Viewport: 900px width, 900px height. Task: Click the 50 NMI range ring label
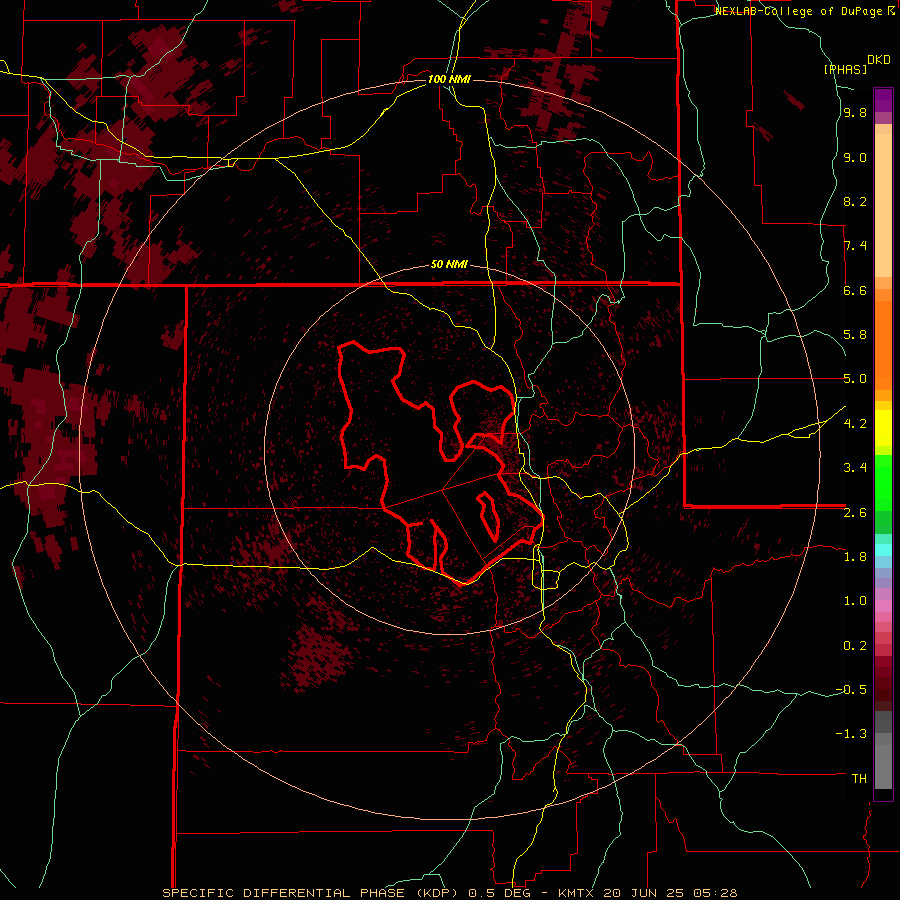(449, 264)
